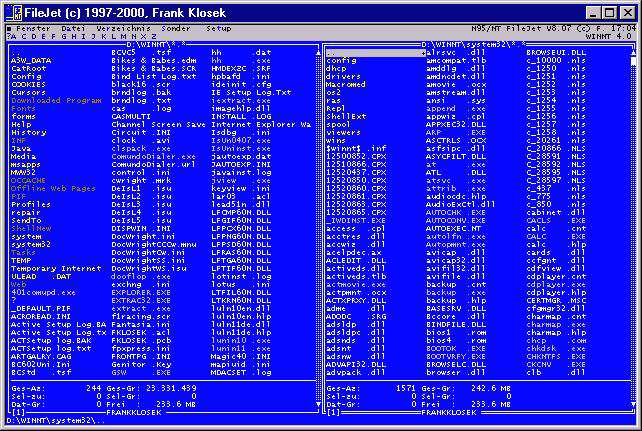Screen dimensions: 642x431
Task: Select Profiles folder
Action: [31, 204]
